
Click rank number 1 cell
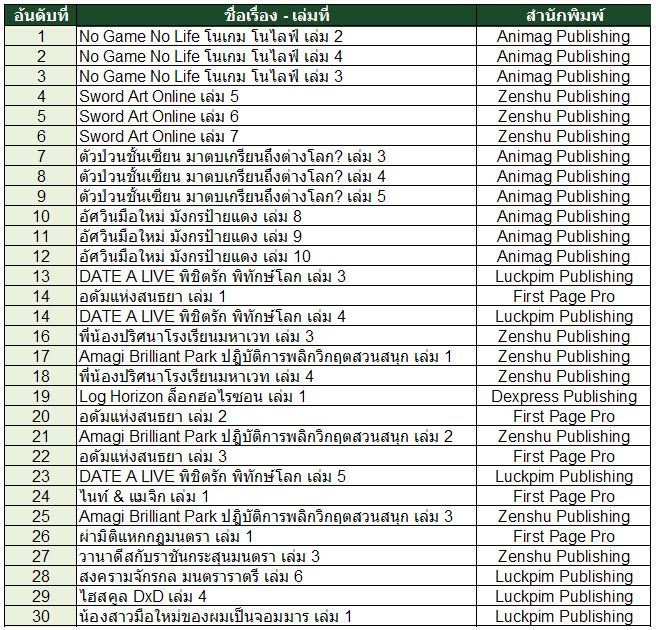[x=41, y=36]
